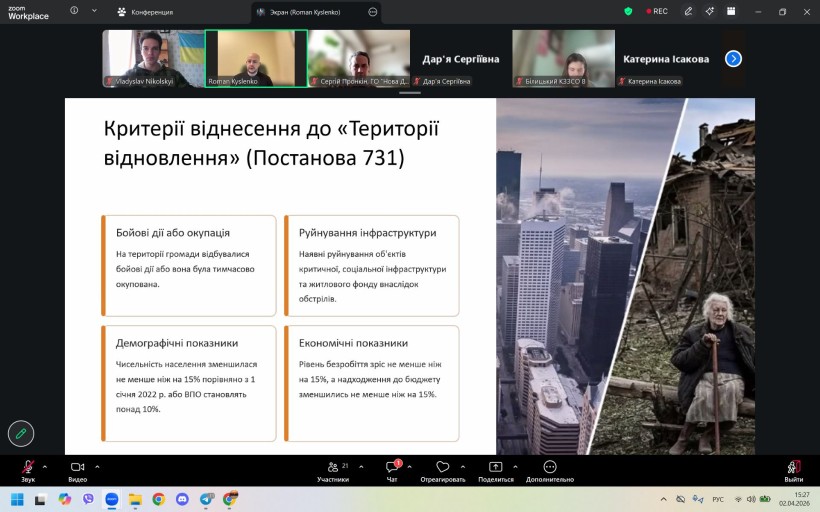Expand the arrow next to Участники

point(361,467)
